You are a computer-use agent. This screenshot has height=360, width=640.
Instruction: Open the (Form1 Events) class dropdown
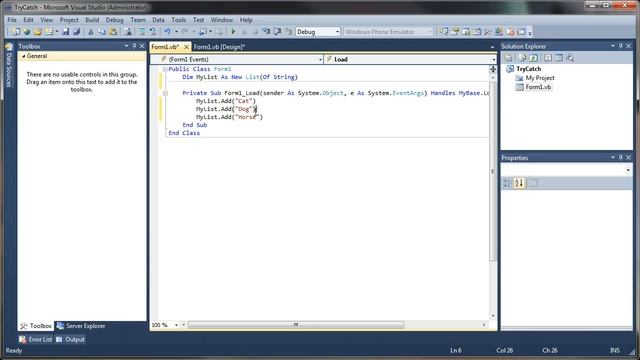pos(320,60)
